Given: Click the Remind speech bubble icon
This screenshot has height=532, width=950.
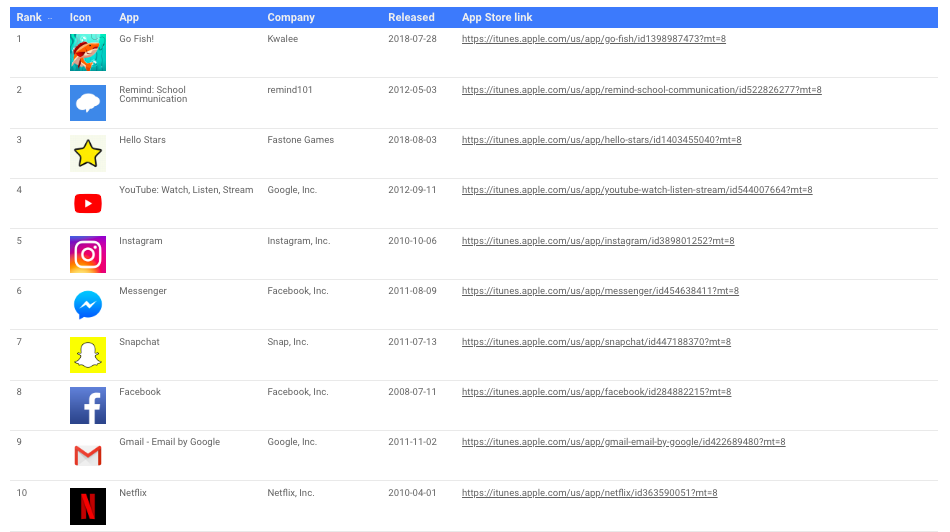Looking at the screenshot, I should pos(88,103).
